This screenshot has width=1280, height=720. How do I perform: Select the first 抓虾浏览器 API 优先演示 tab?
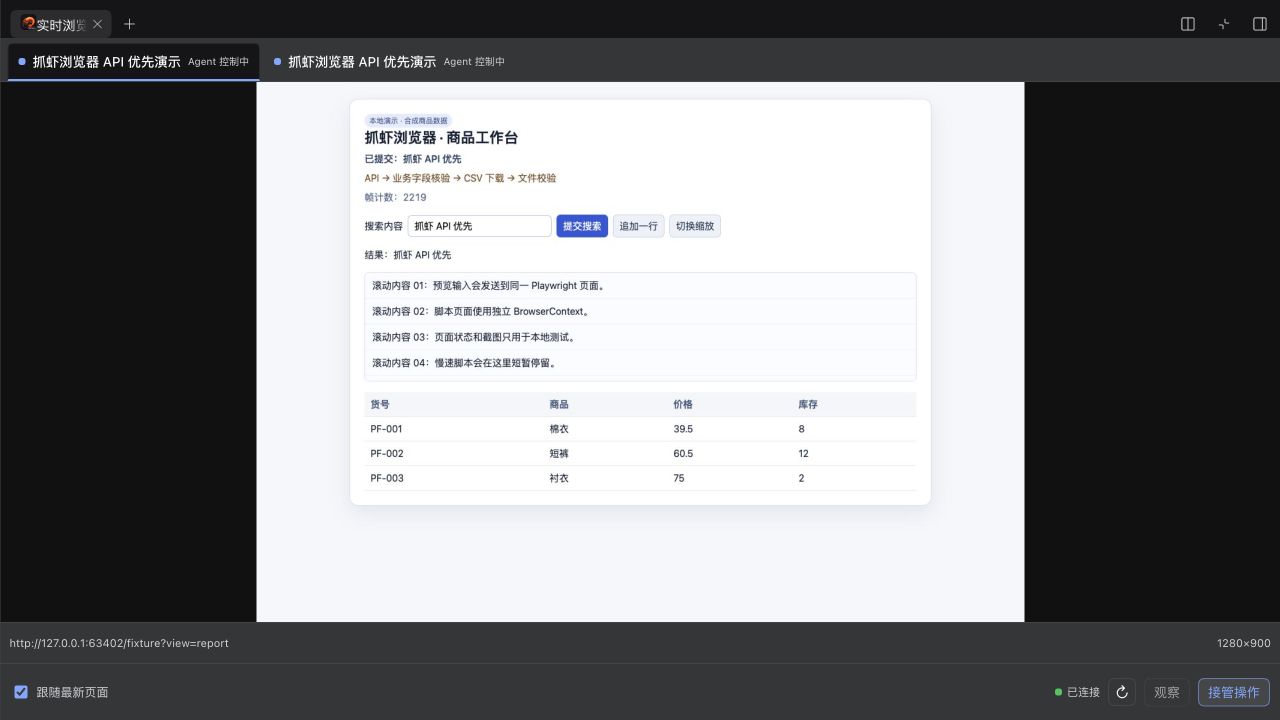pos(134,61)
